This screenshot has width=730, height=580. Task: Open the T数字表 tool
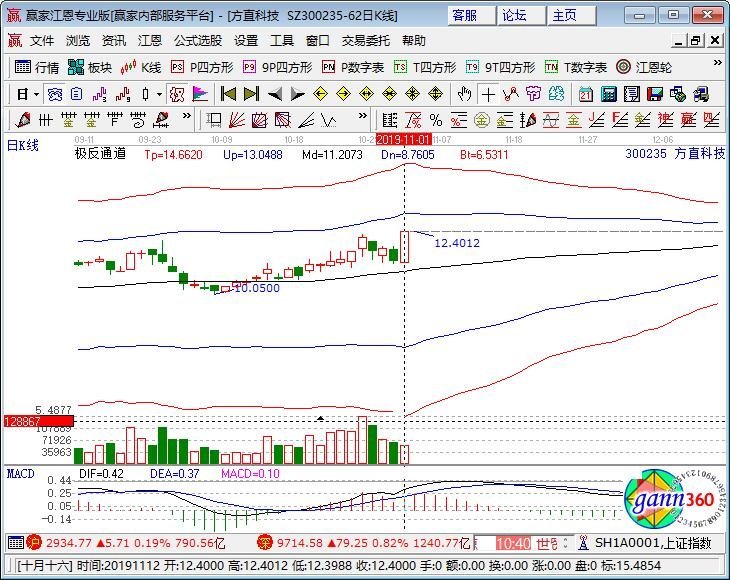576,67
